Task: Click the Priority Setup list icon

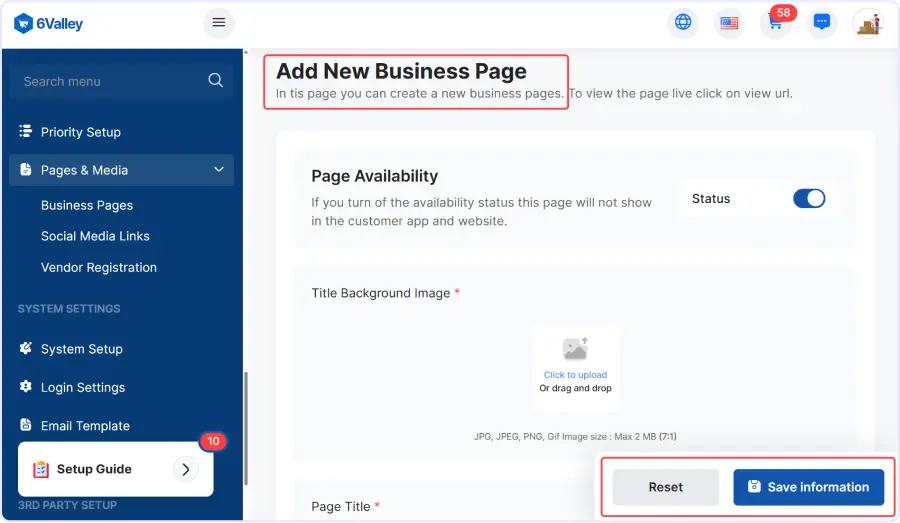Action: (25, 131)
